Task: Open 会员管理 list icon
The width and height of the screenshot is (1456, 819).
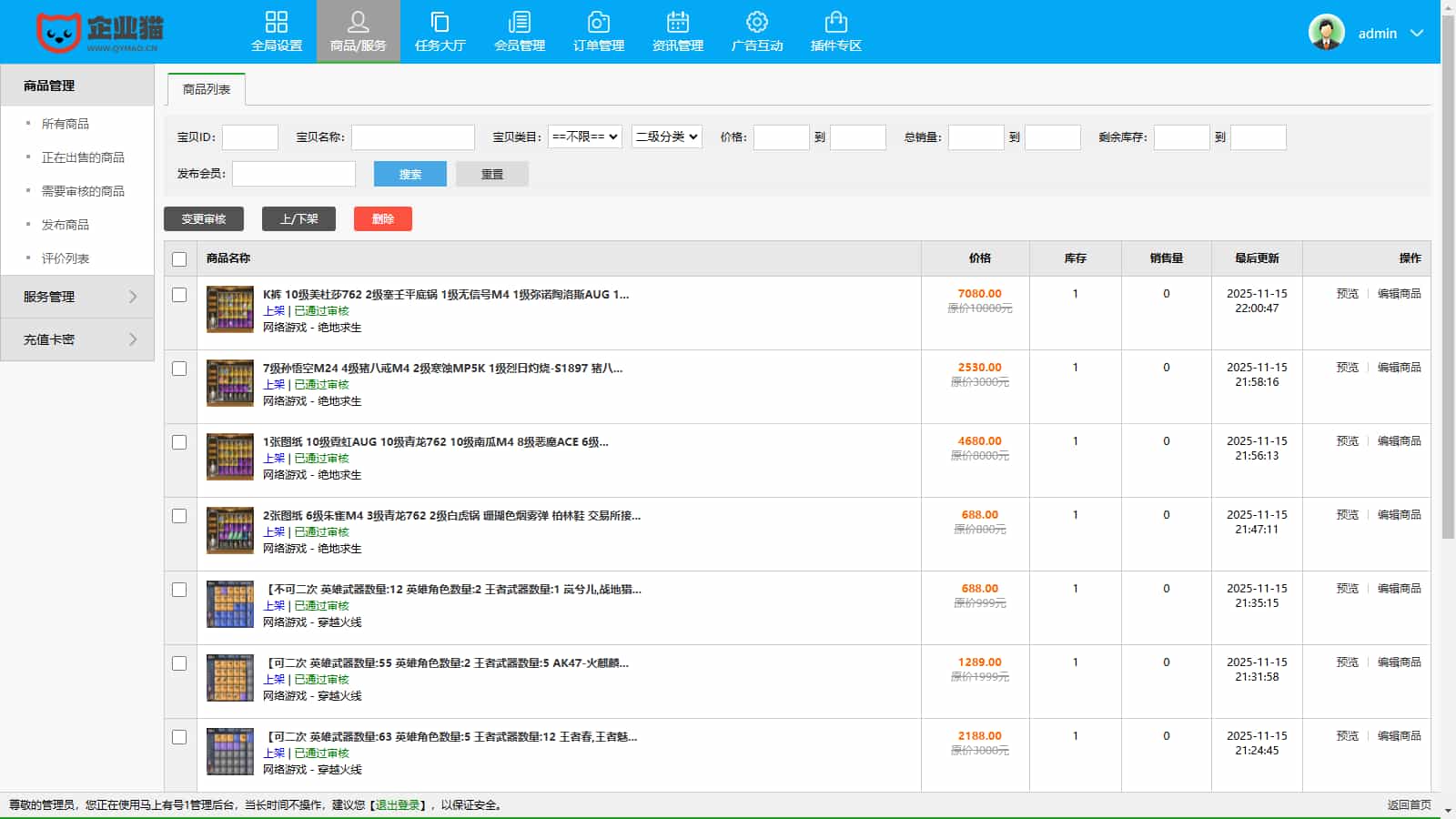Action: point(519,23)
